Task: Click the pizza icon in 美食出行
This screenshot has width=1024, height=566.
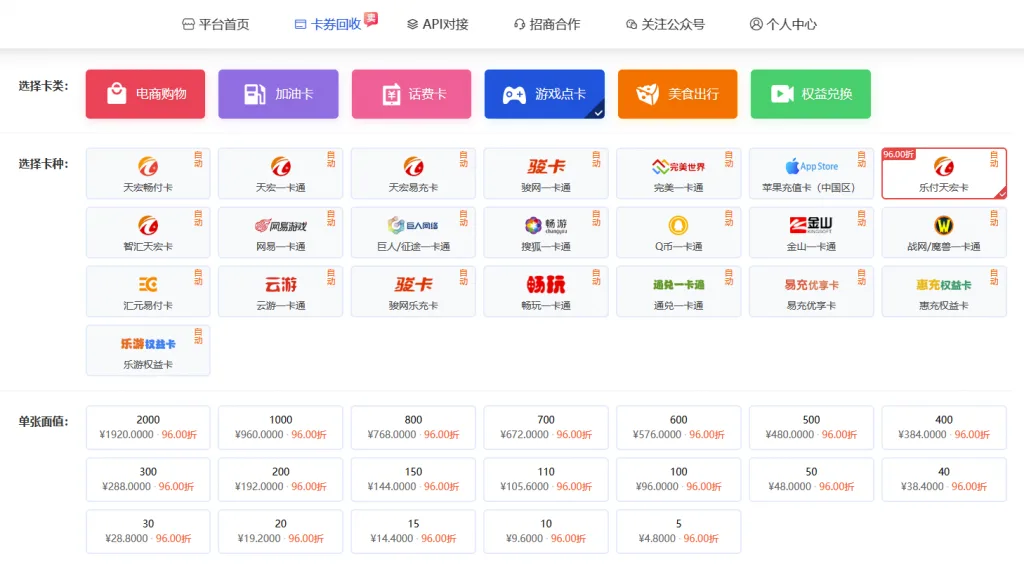Action: tap(647, 94)
